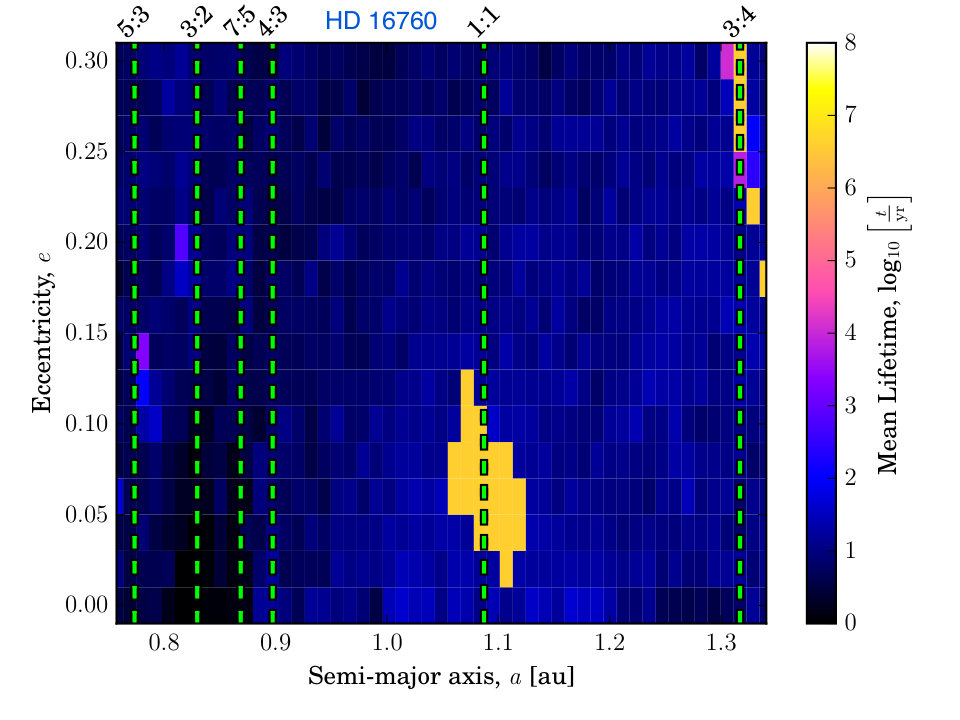The width and height of the screenshot is (960, 720).
Task: Click the purple cell beside the 5:3 line
Action: 143,351
